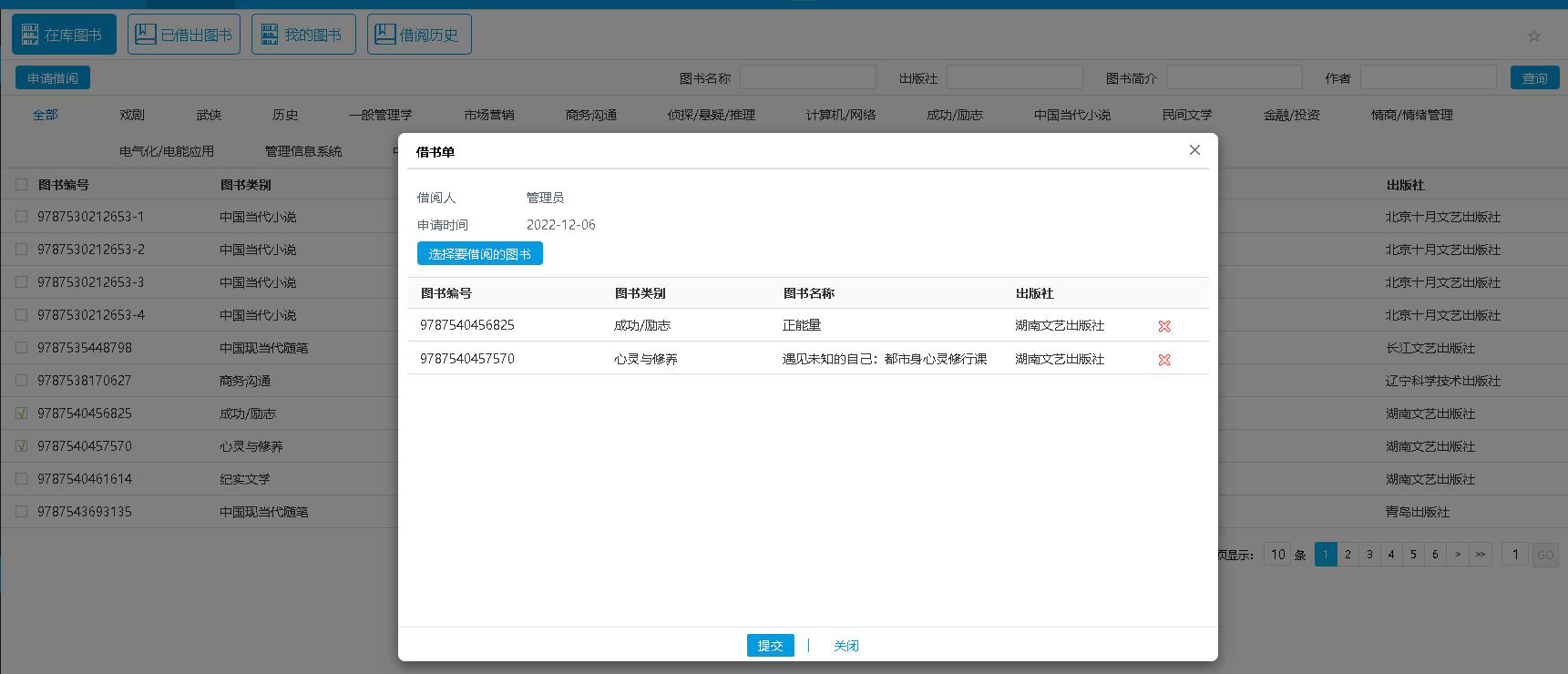Image resolution: width=1568 pixels, height=674 pixels.
Task: Click 选择要借阅的图书 button
Action: [x=479, y=254]
